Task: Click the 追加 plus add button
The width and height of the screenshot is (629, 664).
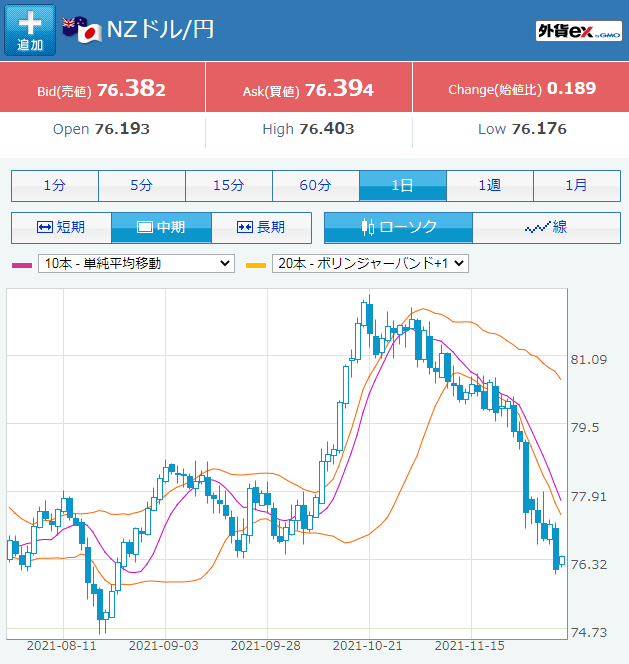Action: (30, 30)
